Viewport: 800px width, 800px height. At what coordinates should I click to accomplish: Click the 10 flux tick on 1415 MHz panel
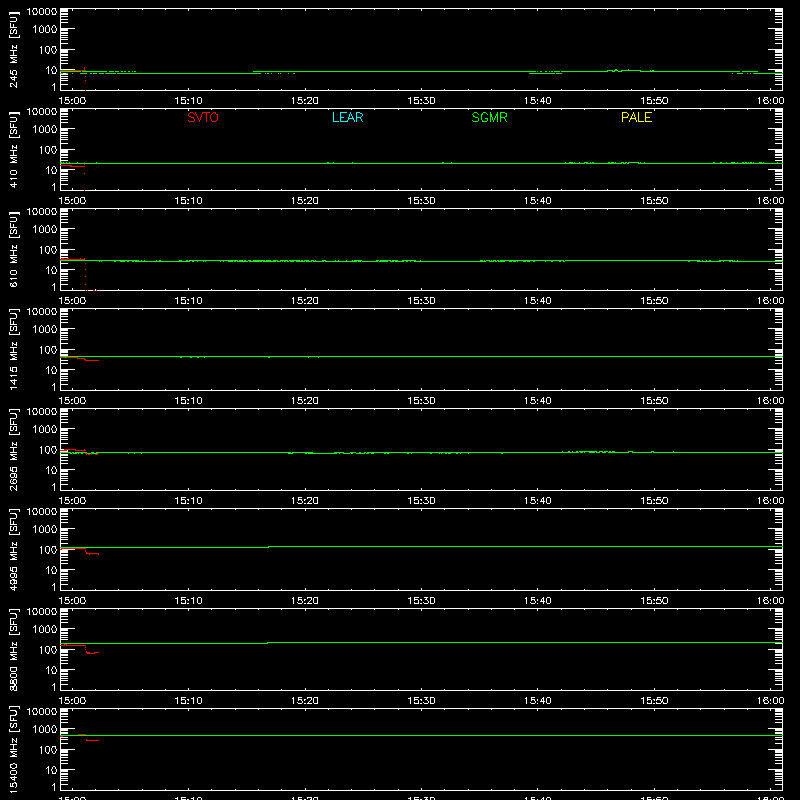click(51, 370)
